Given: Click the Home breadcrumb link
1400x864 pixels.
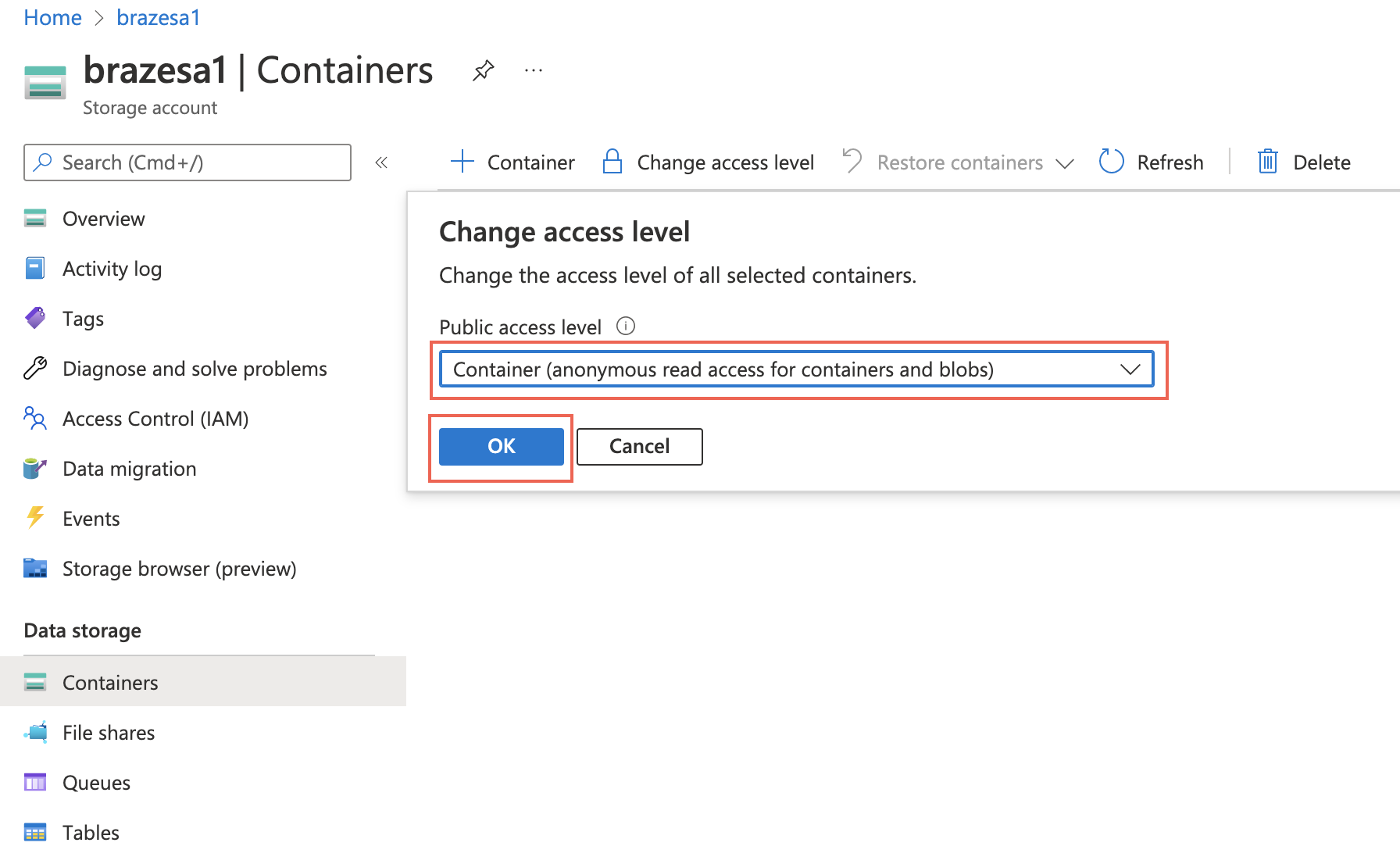Looking at the screenshot, I should point(52,17).
